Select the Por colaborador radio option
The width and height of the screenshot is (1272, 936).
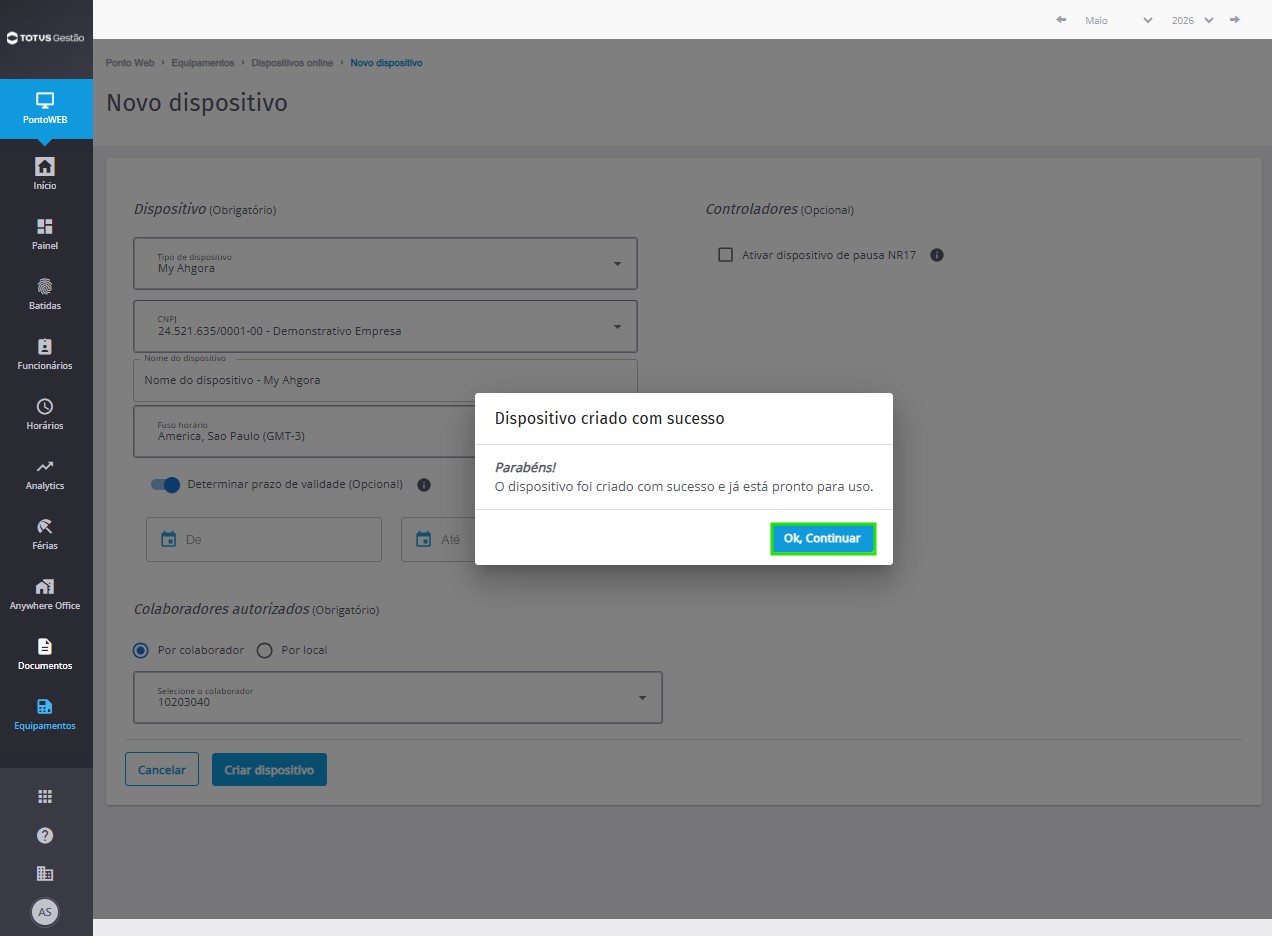click(141, 650)
